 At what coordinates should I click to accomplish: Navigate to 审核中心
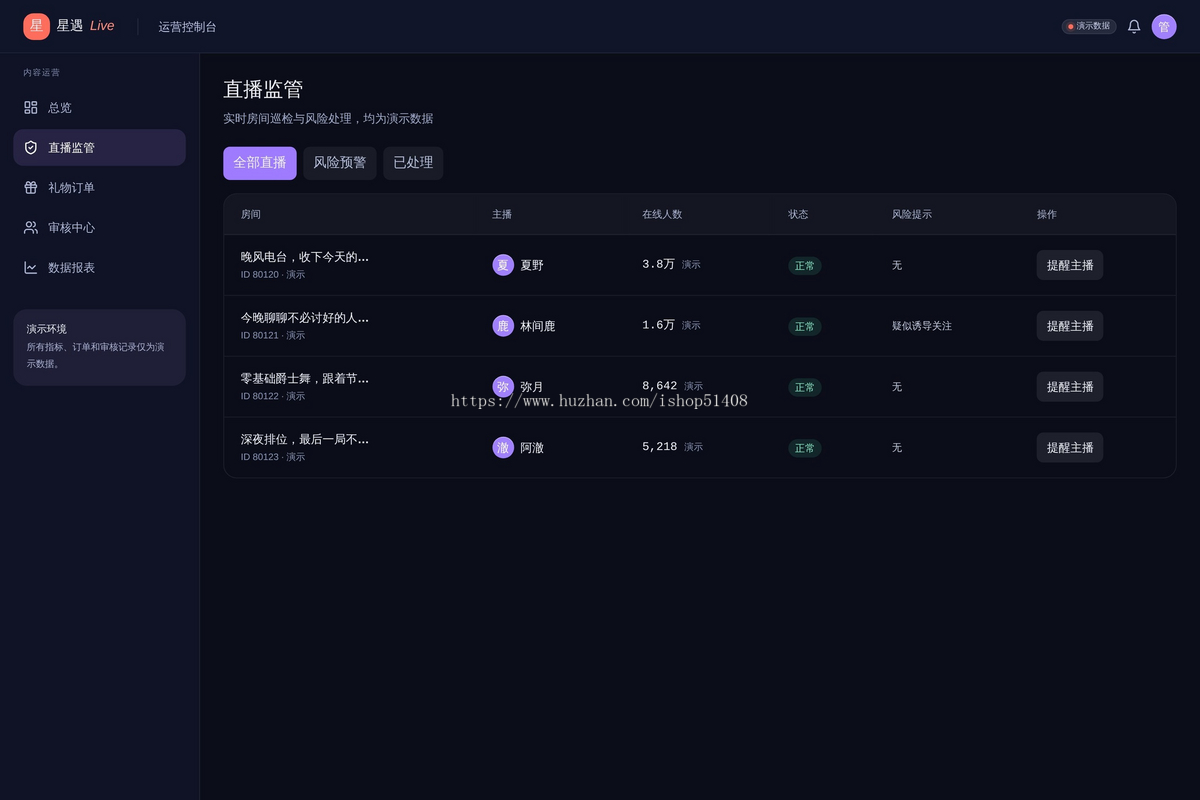point(99,227)
